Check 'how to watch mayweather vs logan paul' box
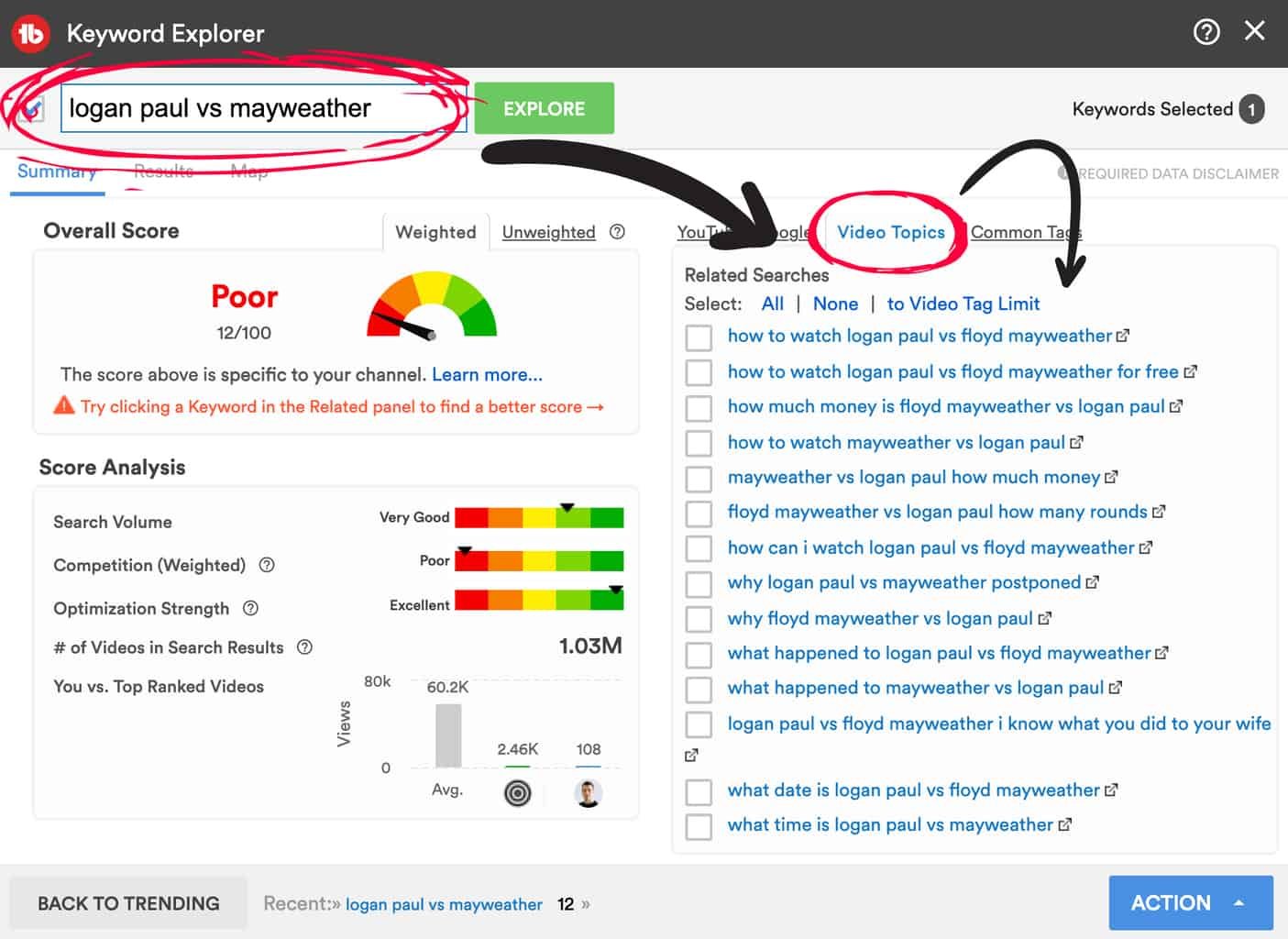Image resolution: width=1288 pixels, height=939 pixels. click(699, 443)
